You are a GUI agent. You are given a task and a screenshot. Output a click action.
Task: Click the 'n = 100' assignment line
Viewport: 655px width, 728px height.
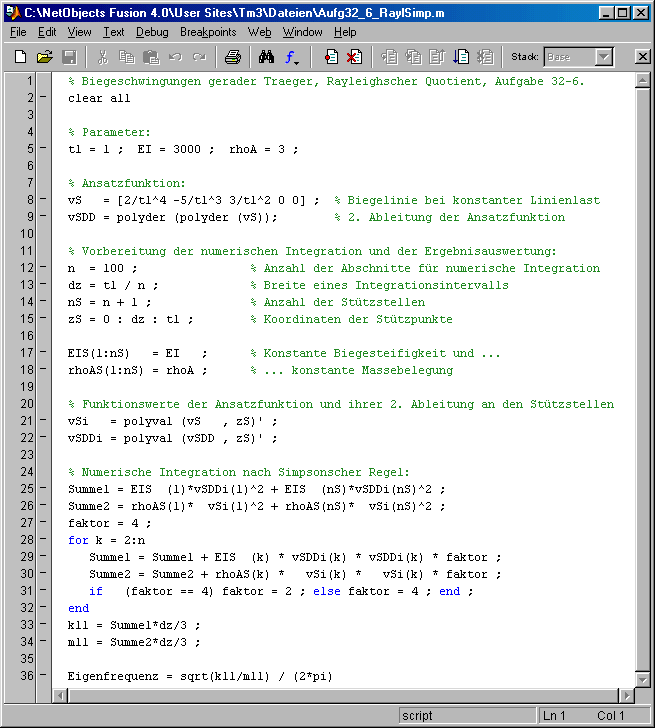(103, 268)
